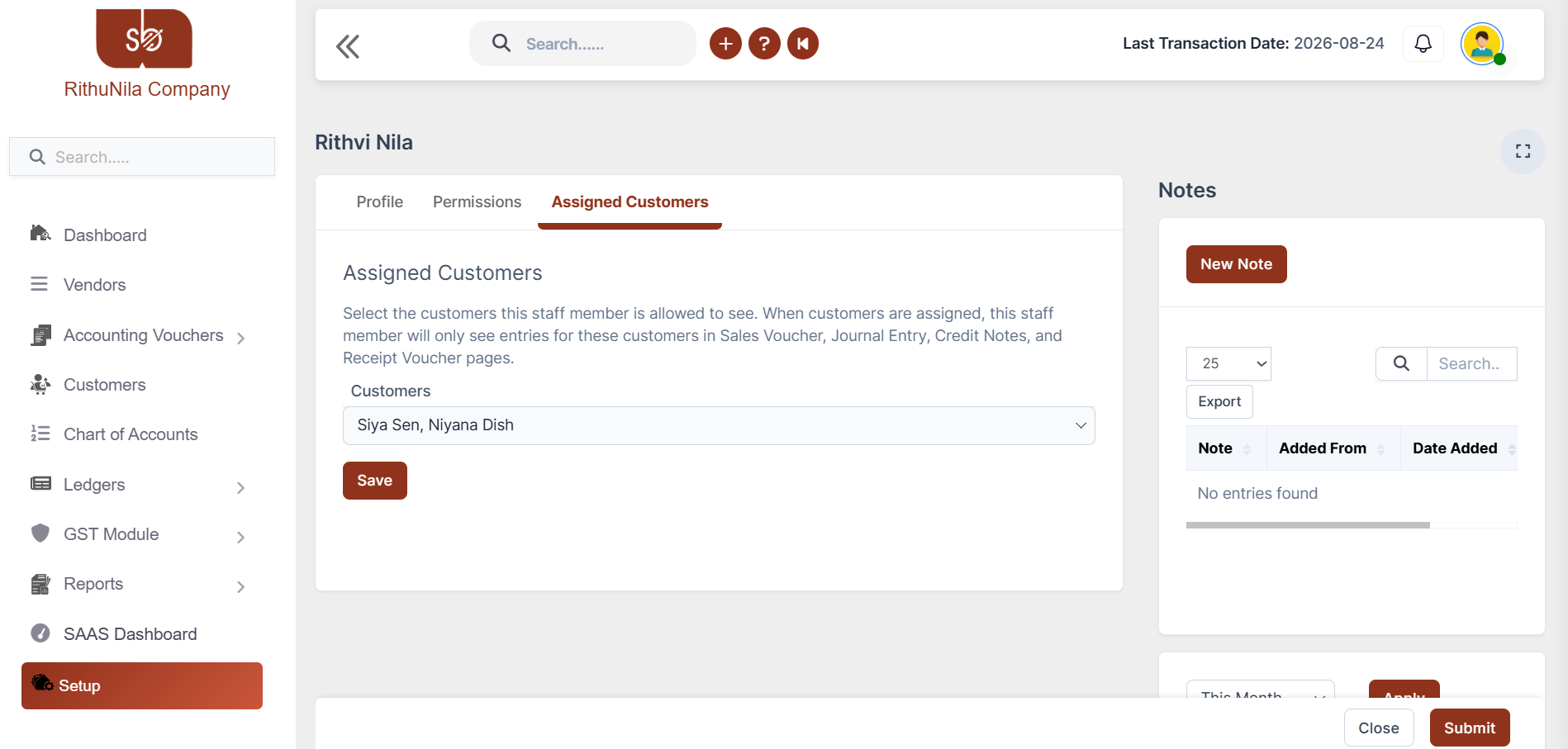Open Setup section in sidebar
1568x749 pixels.
(142, 685)
